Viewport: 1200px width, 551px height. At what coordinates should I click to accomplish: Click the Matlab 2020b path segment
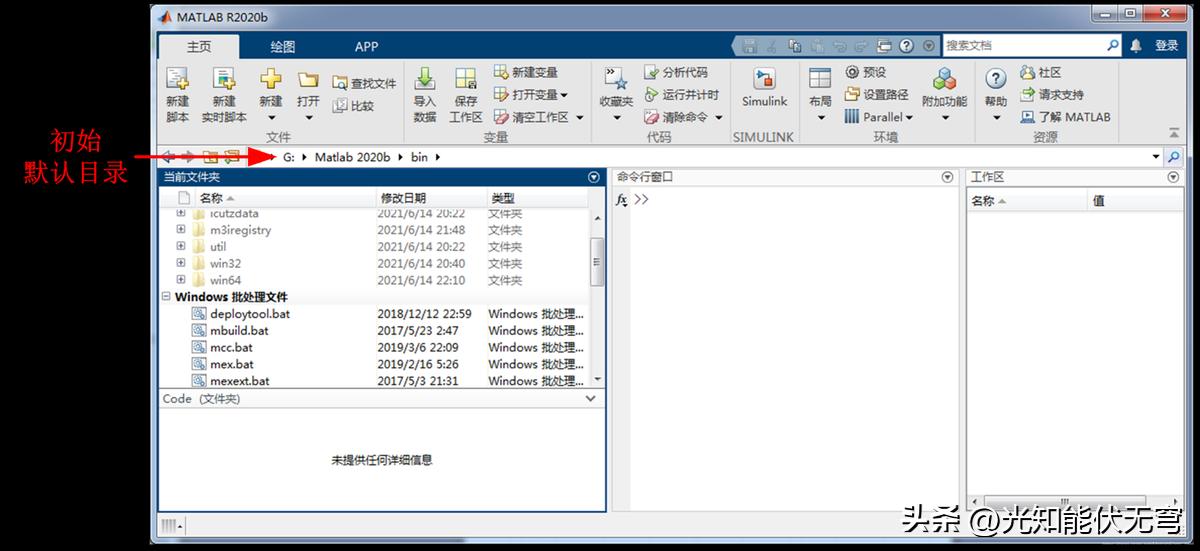(x=352, y=157)
